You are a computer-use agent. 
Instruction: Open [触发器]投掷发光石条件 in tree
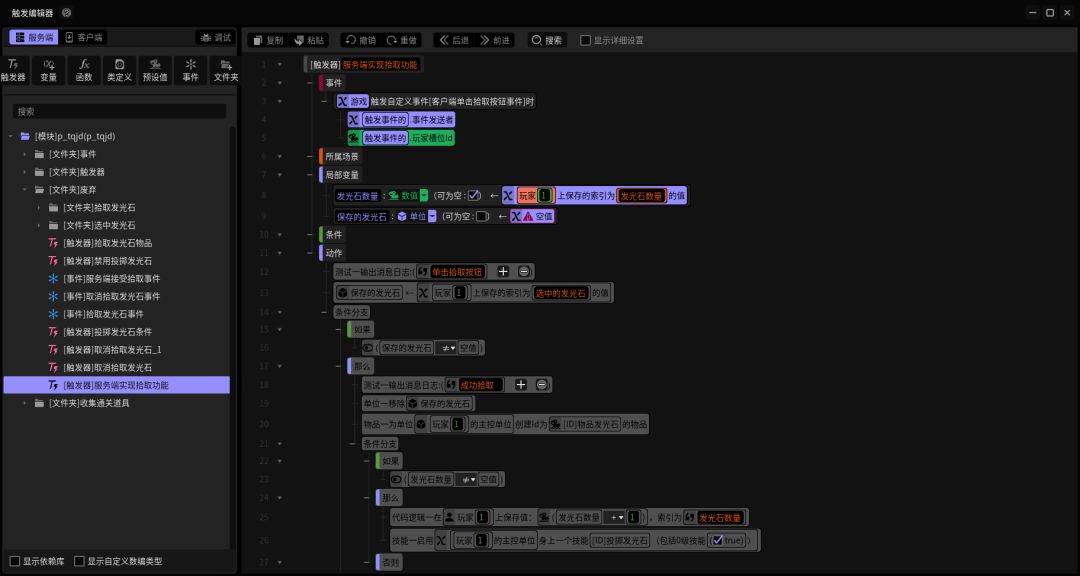click(107, 332)
